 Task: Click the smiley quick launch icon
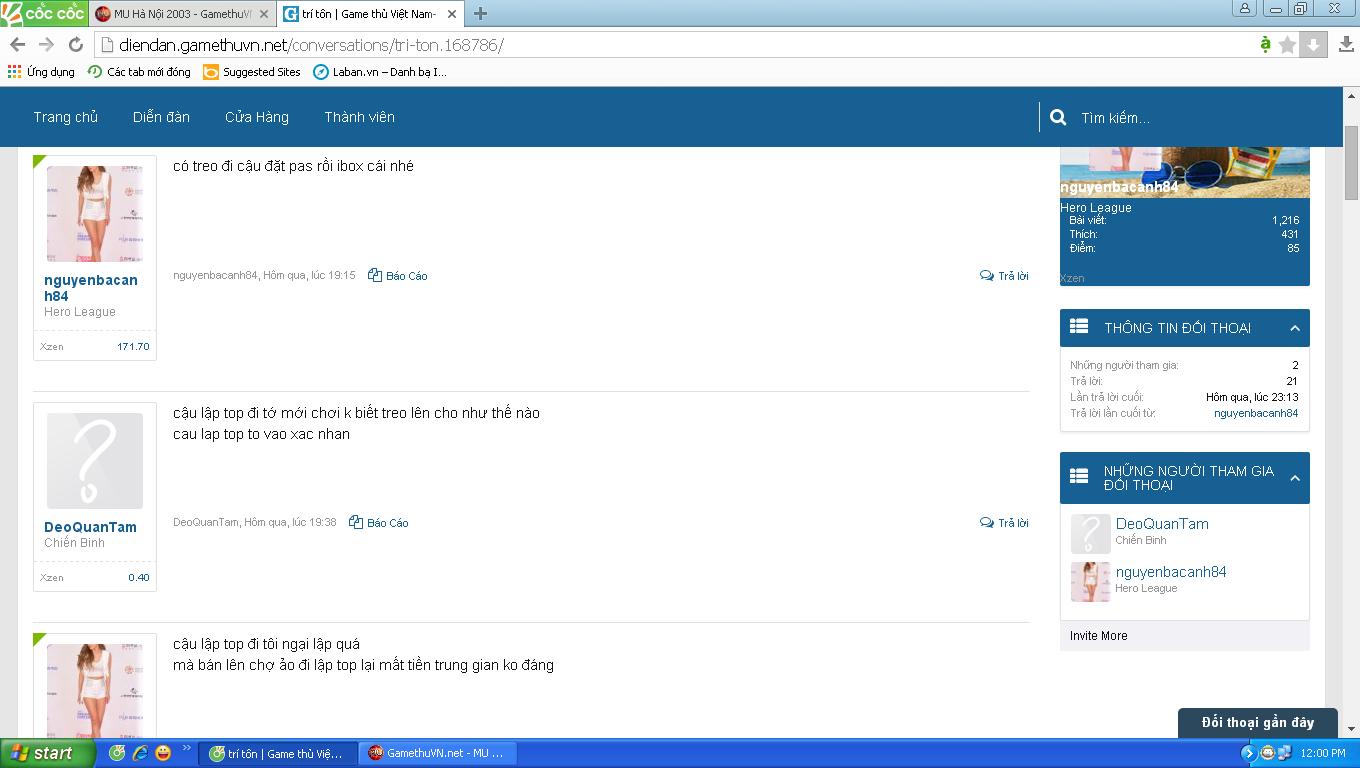coord(163,753)
